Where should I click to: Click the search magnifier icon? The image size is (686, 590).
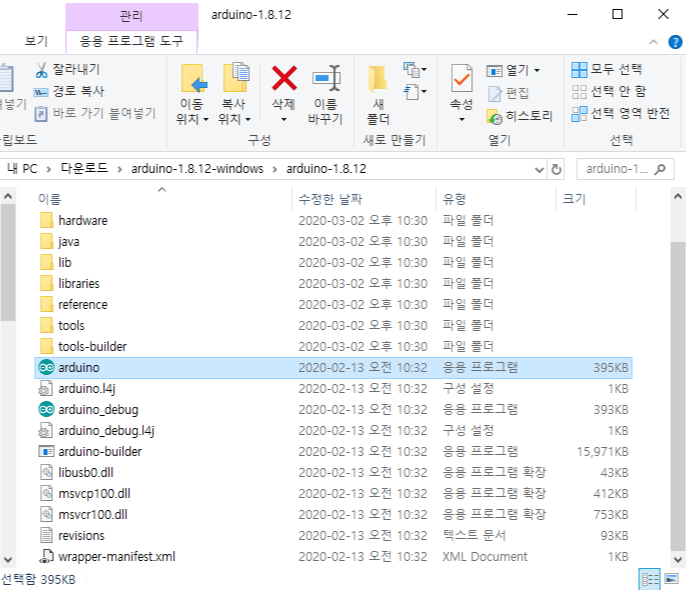[660, 169]
